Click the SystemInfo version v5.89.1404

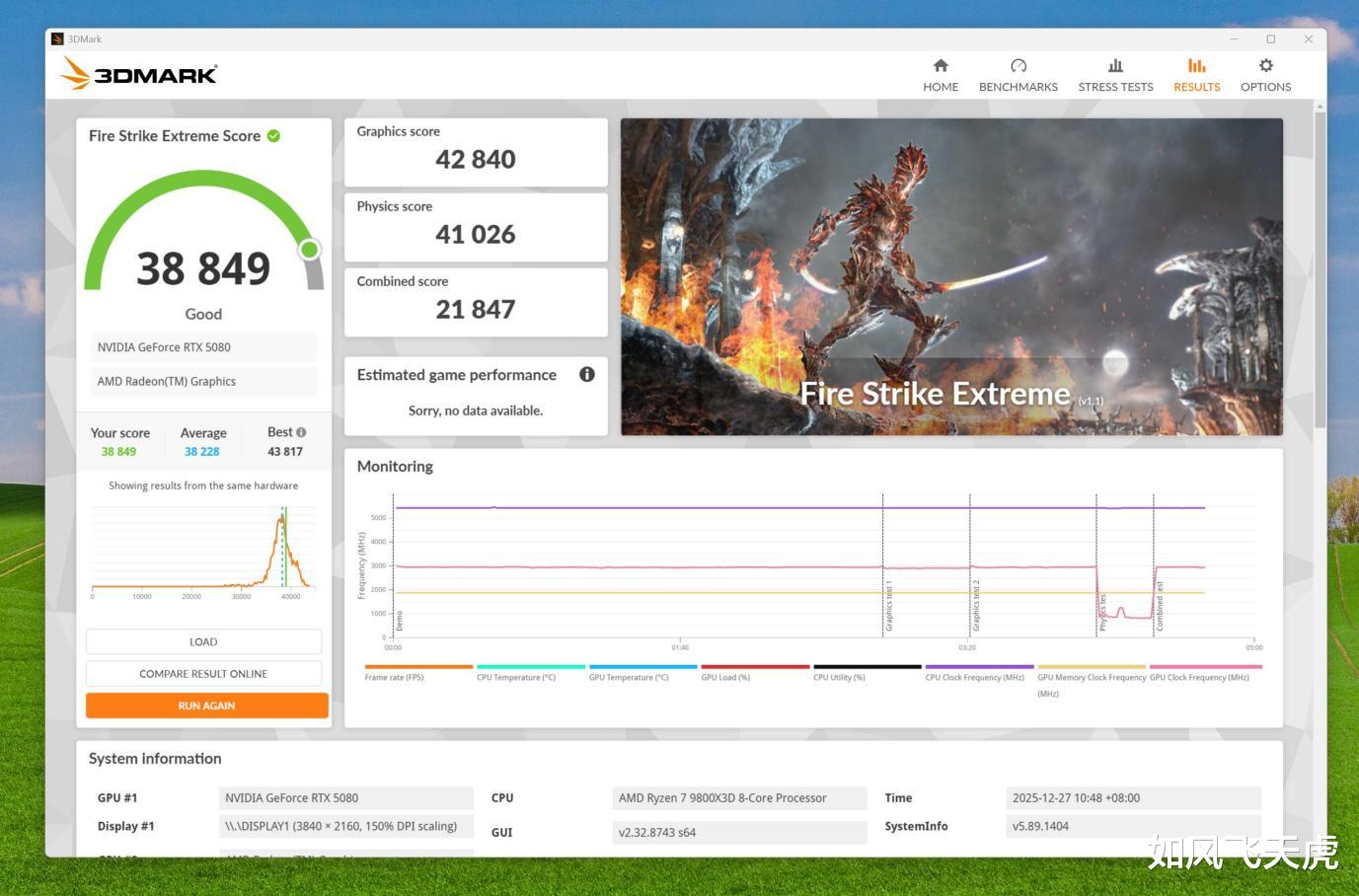(1133, 827)
